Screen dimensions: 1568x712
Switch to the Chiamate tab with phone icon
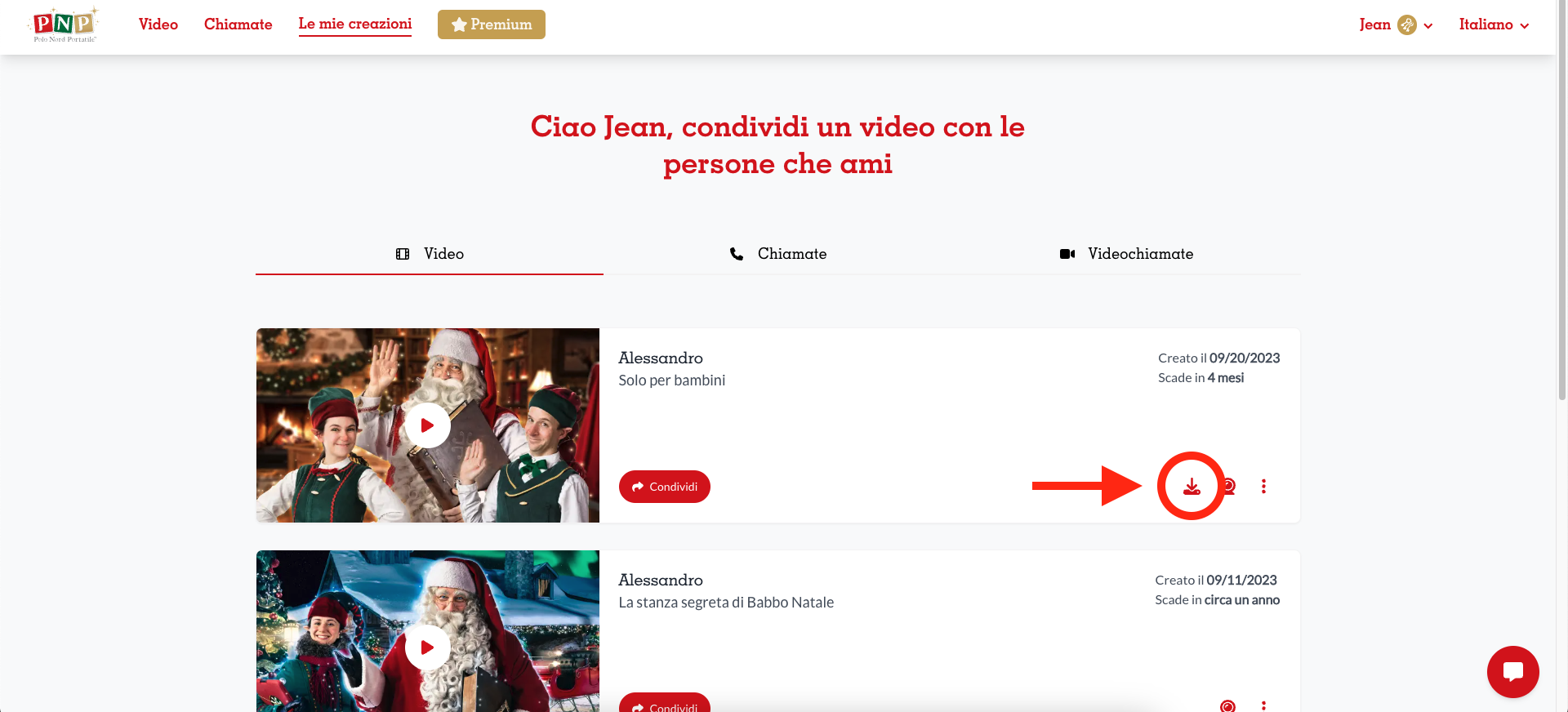(777, 254)
